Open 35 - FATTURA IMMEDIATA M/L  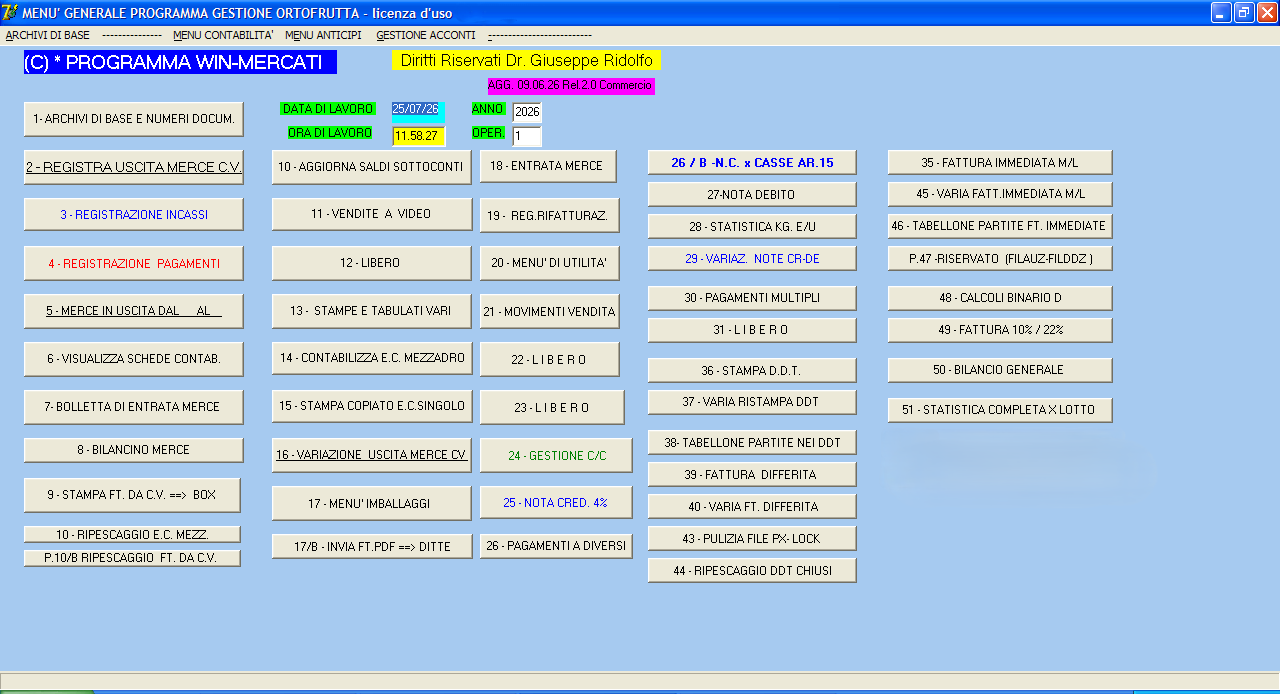1000,162
